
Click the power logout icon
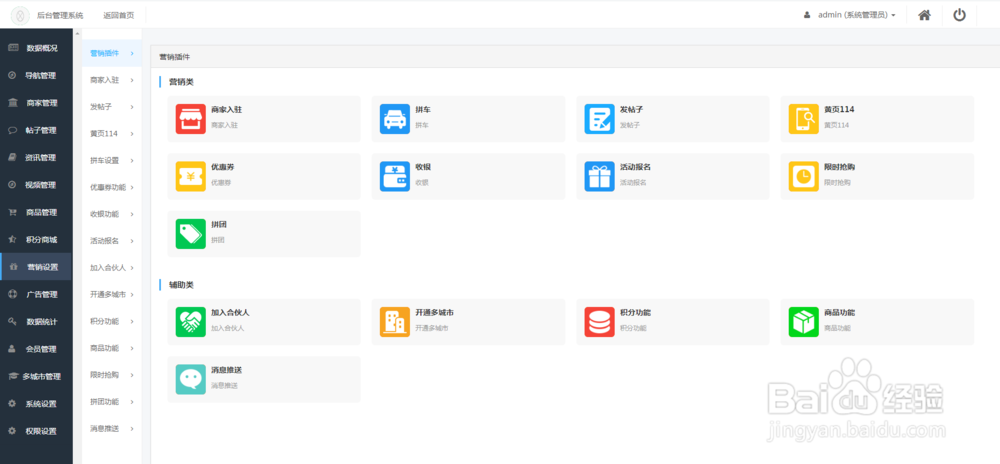click(959, 15)
